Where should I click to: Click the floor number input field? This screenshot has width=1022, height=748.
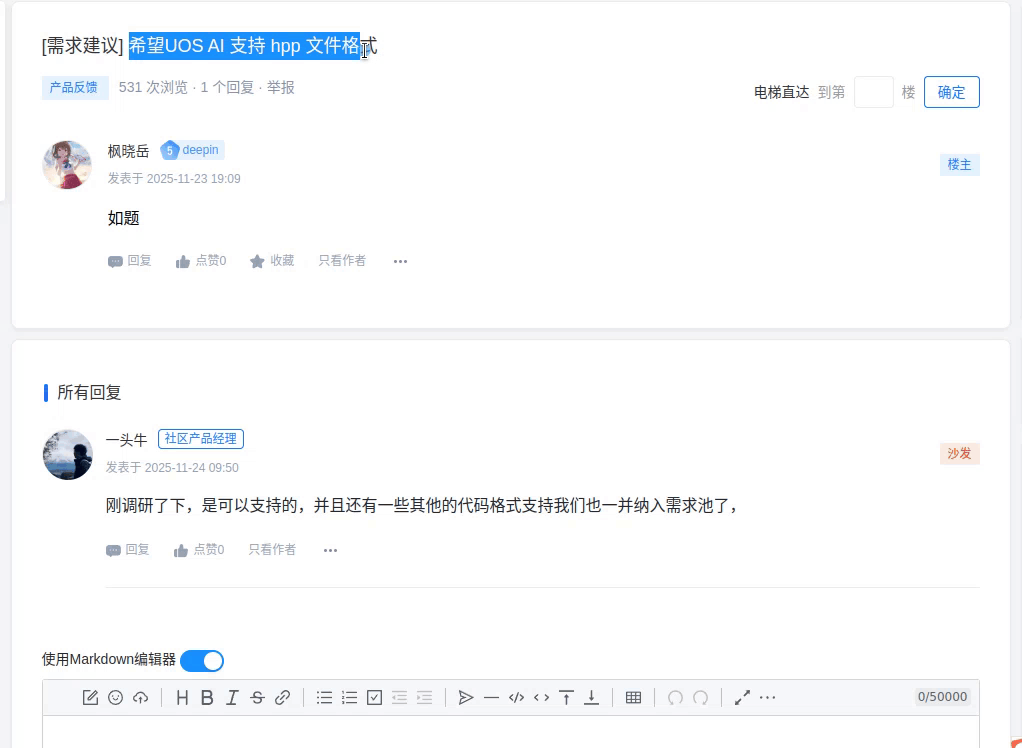[x=873, y=92]
